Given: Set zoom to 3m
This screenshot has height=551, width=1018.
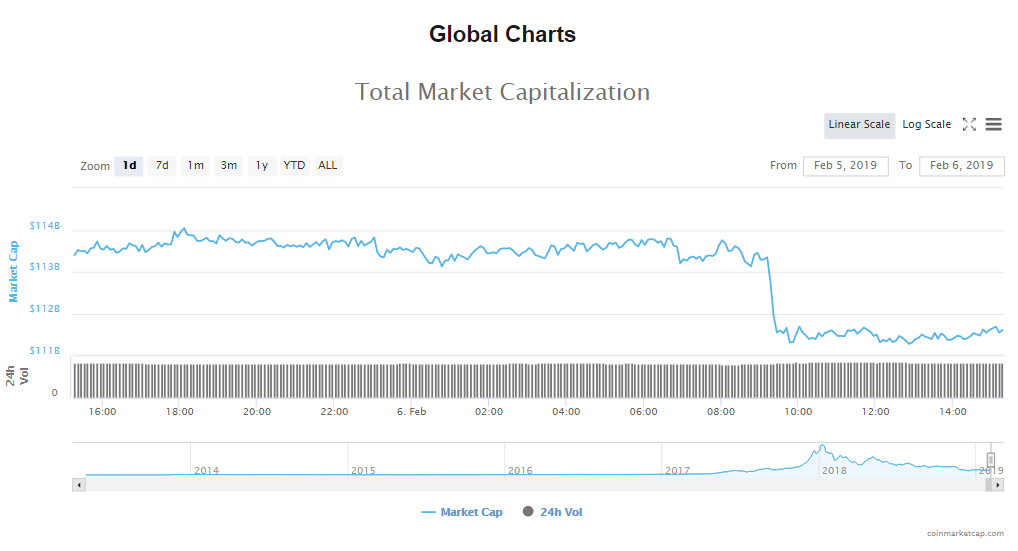Looking at the screenshot, I should tap(229, 166).
